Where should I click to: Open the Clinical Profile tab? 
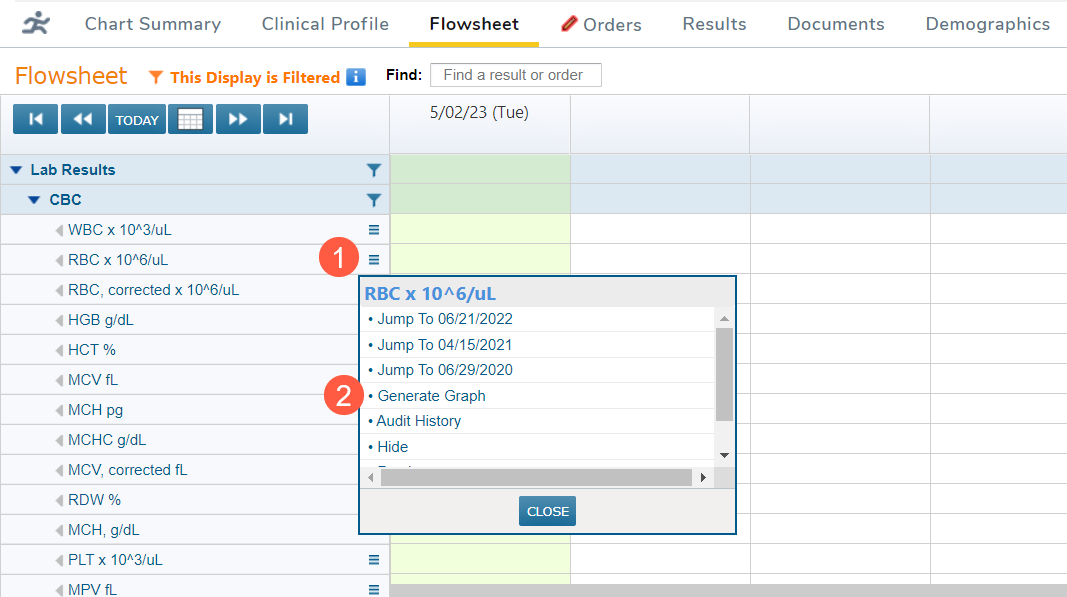325,24
